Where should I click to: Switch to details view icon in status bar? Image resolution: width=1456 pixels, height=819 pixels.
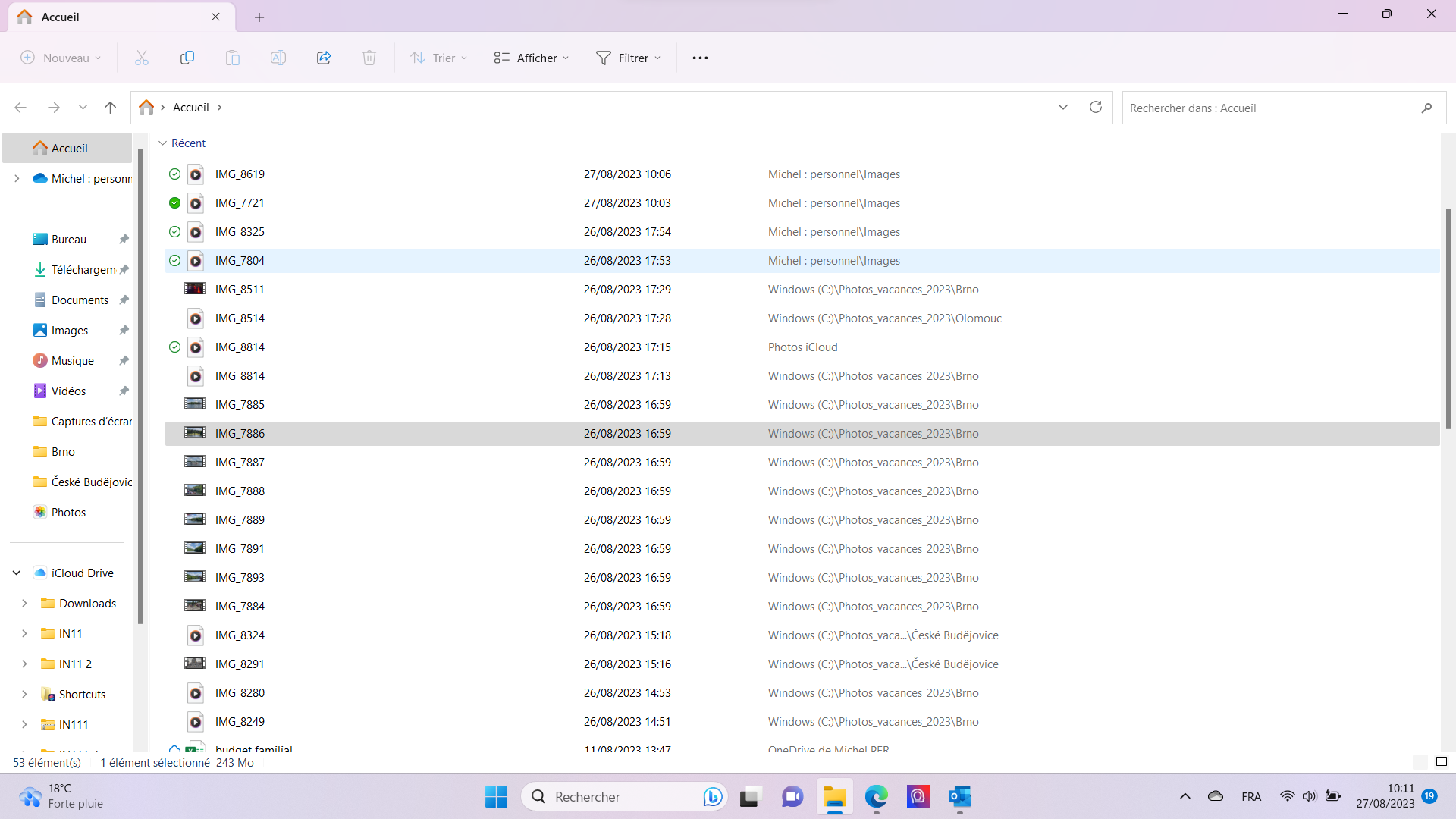pos(1420,762)
